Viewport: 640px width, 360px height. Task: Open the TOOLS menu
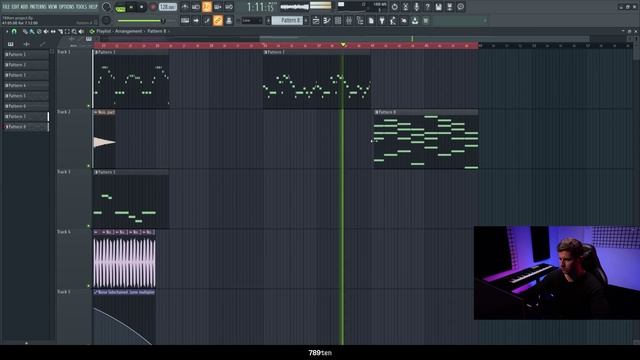81,7
